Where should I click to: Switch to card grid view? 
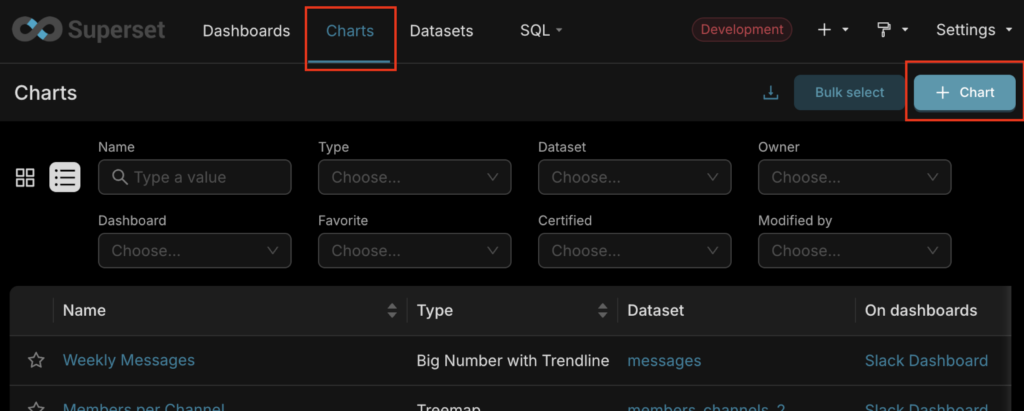tap(26, 178)
